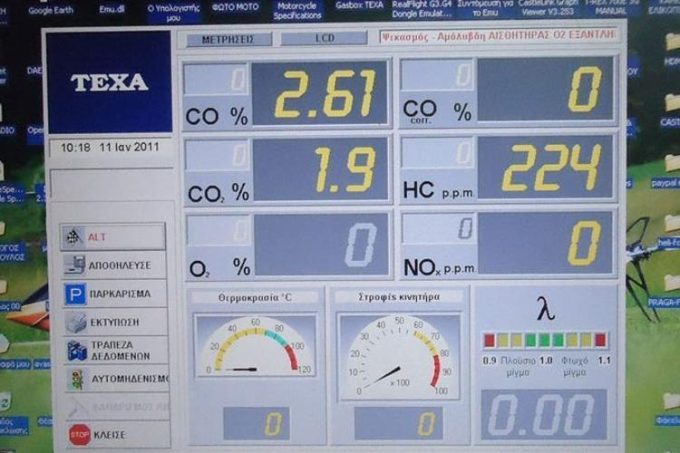The image size is (680, 453).
Task: Click the lambda color scale bar
Action: [x=544, y=340]
